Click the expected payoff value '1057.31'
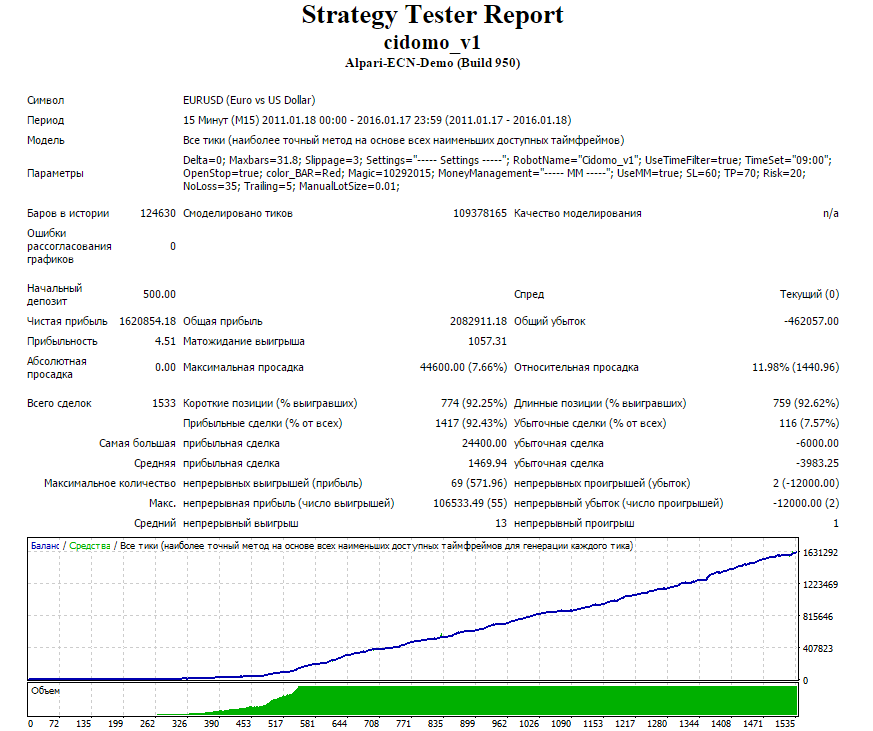Screen dimensions: 873x731 click(487, 341)
